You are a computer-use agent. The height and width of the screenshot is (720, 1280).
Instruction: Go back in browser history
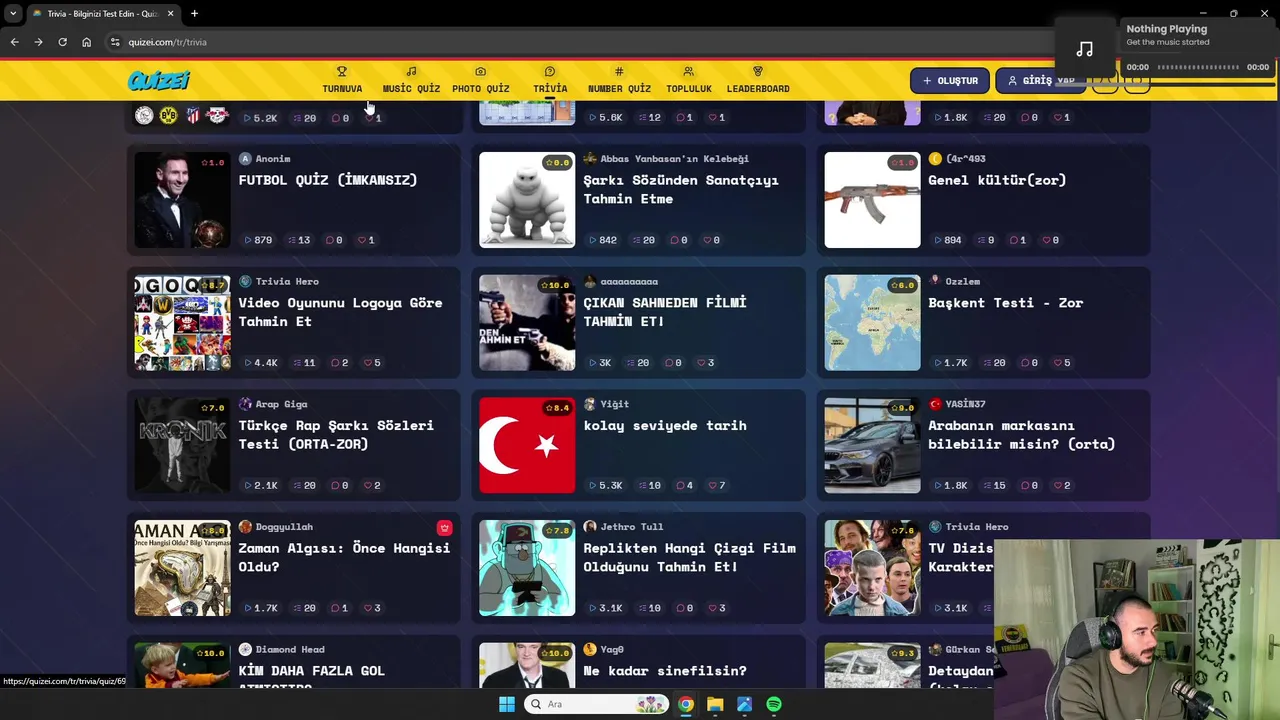(14, 42)
